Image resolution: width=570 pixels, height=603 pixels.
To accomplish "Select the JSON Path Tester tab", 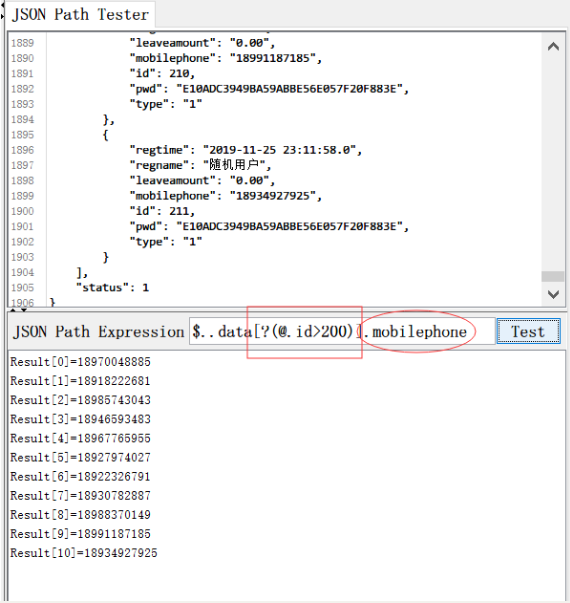I will [x=80, y=15].
